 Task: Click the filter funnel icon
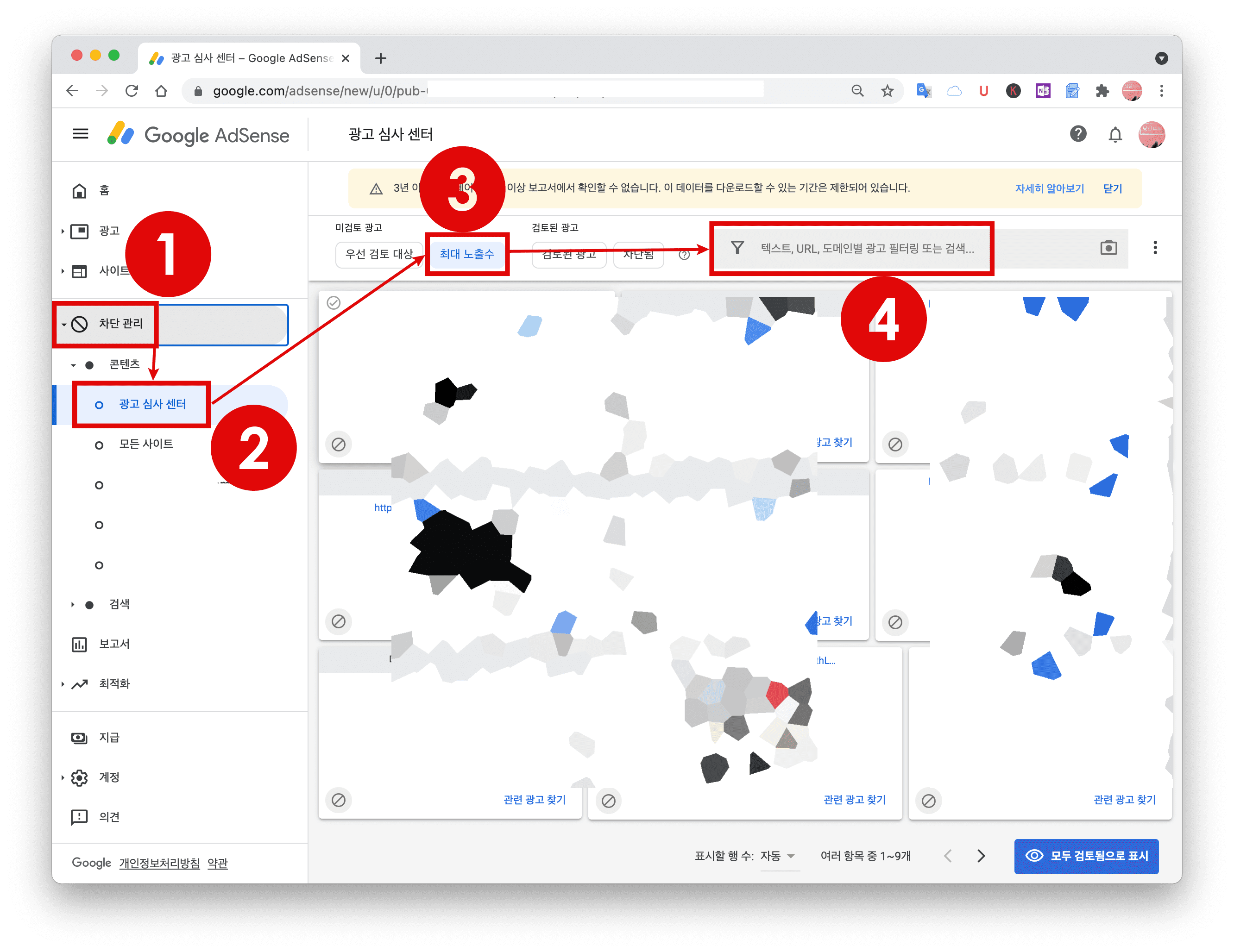pos(737,248)
